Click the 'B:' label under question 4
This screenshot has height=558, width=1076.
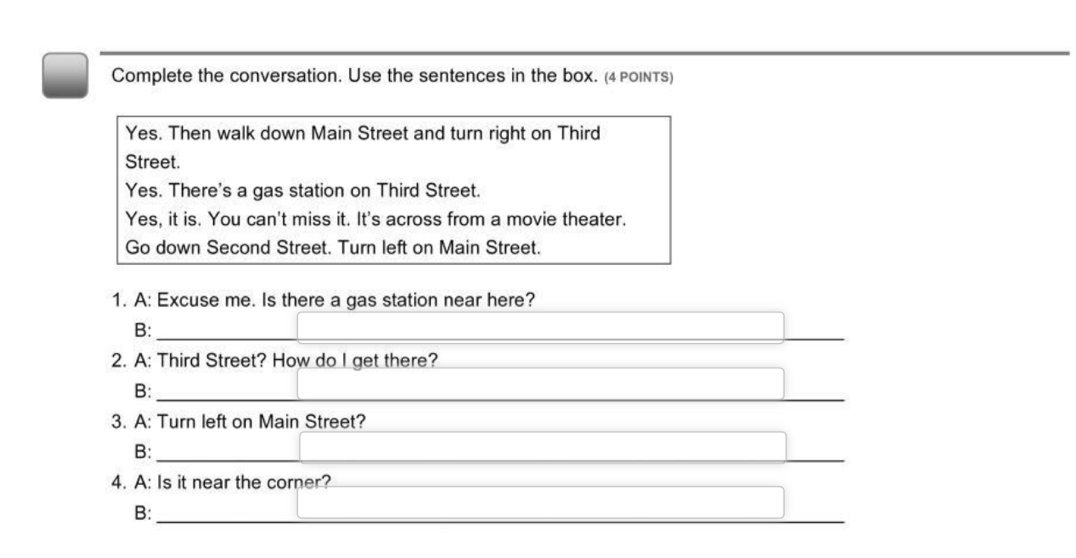click(x=142, y=513)
